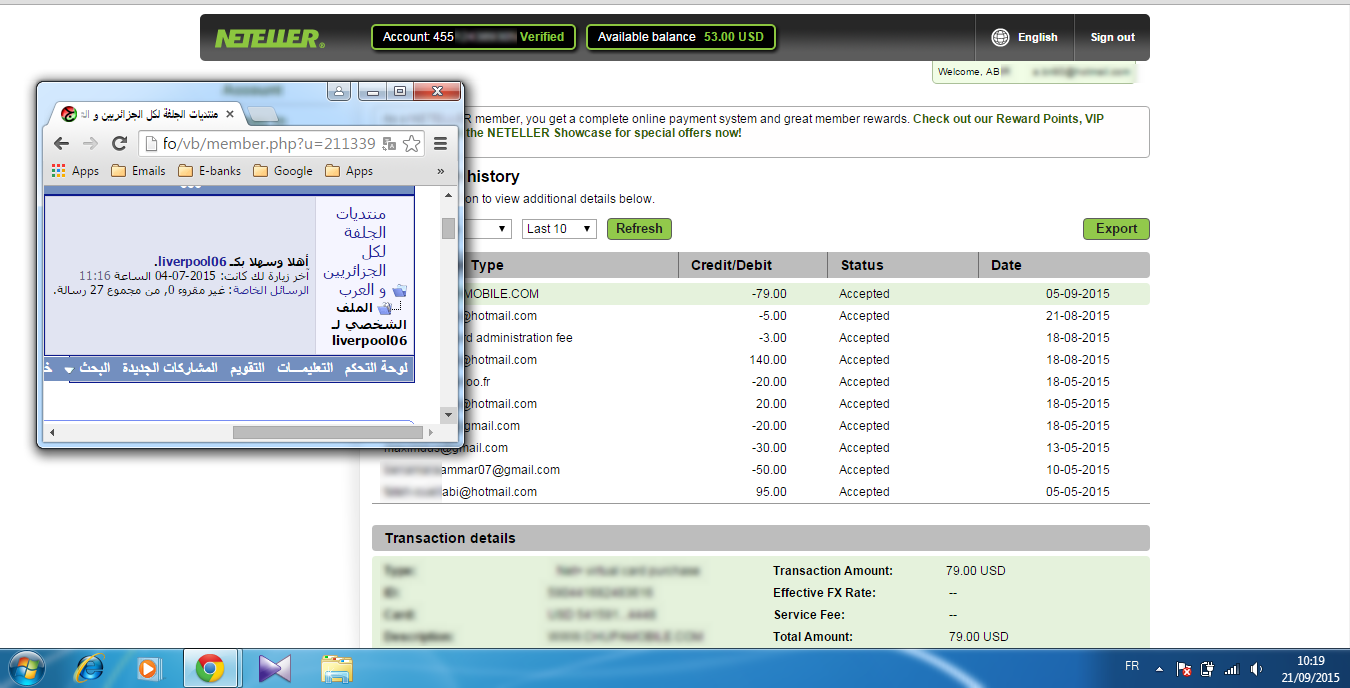This screenshot has width=1350, height=688.
Task: Click the vertical scrollbar thumb in forum window
Action: (448, 228)
